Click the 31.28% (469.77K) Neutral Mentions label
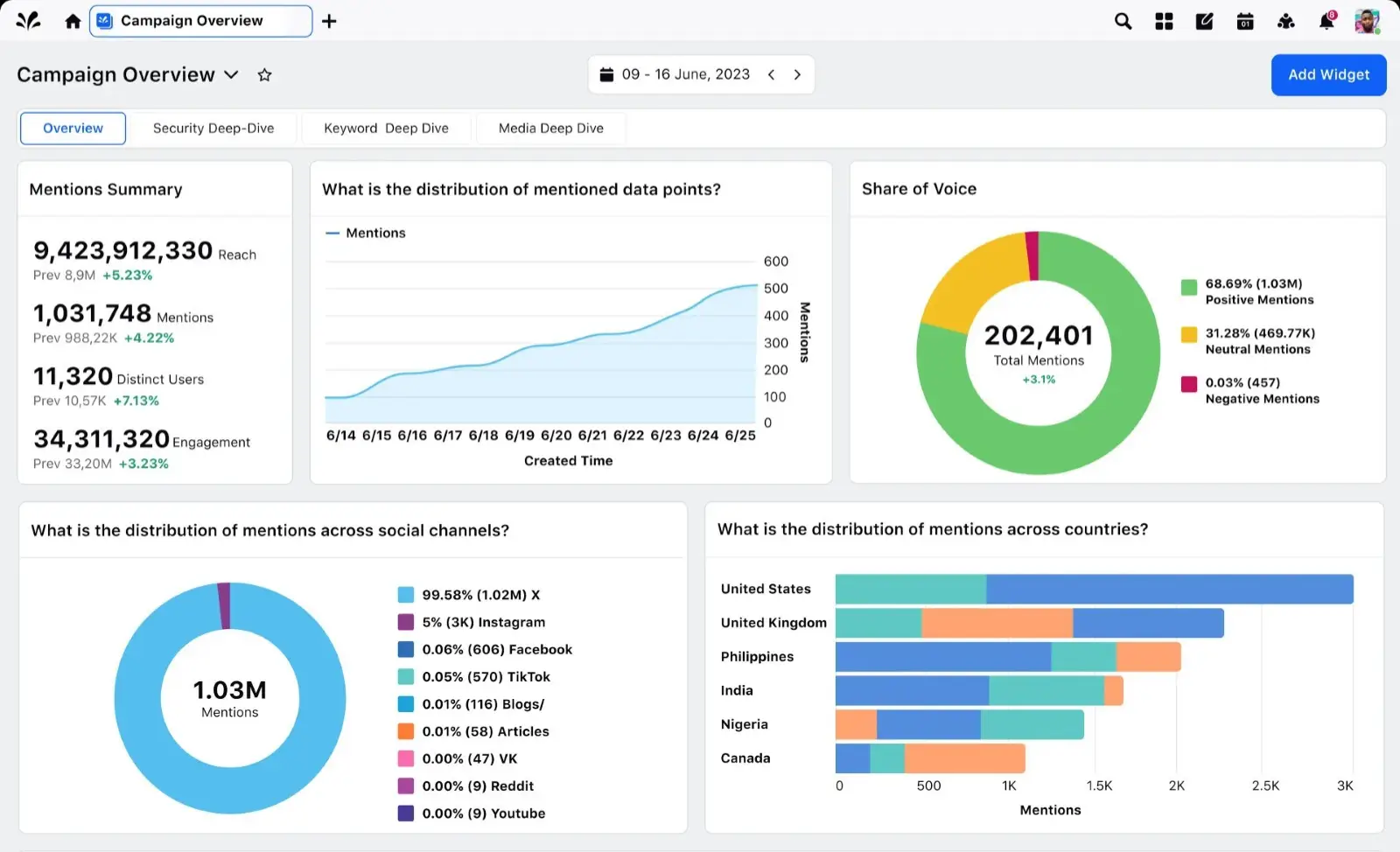 (1260, 341)
